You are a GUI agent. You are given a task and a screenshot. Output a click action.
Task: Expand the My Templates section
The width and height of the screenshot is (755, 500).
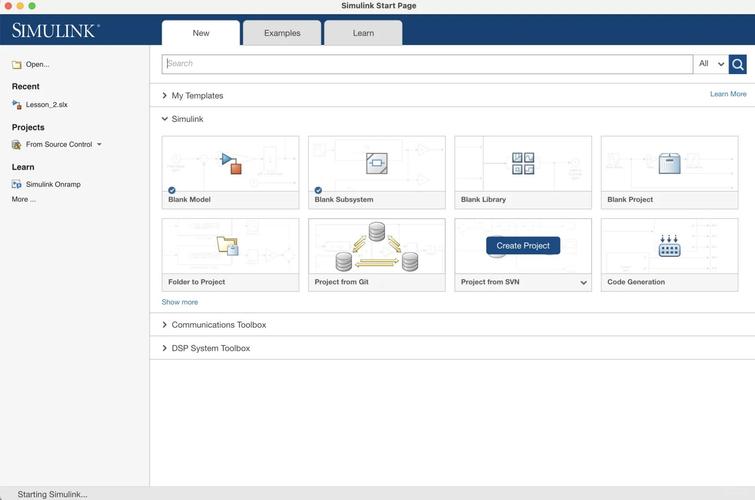pyautogui.click(x=165, y=96)
